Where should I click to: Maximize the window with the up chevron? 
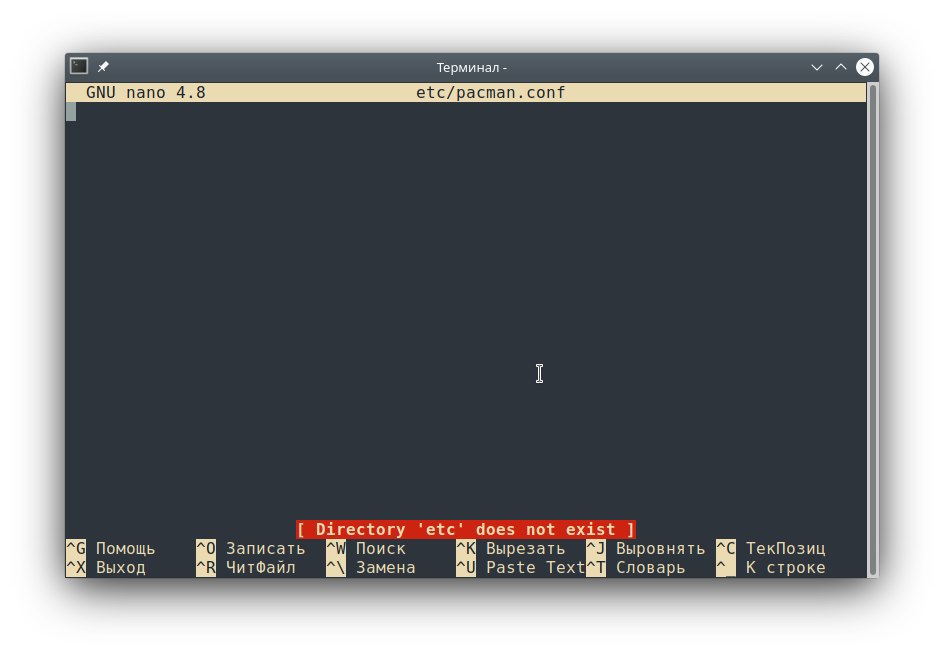pyautogui.click(x=841, y=67)
